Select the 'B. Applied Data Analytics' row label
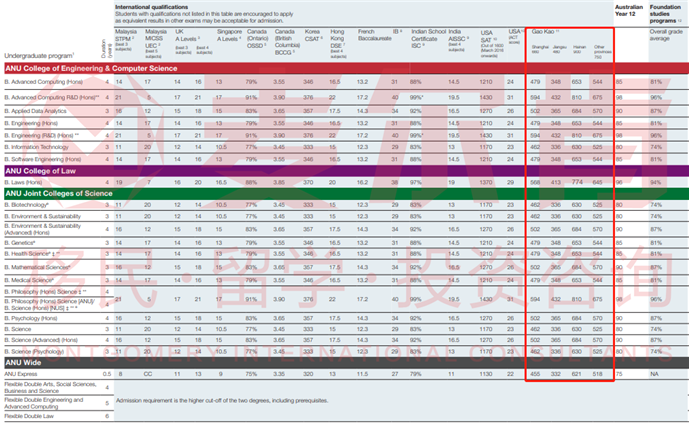This screenshot has height=424, width=689. coord(36,111)
